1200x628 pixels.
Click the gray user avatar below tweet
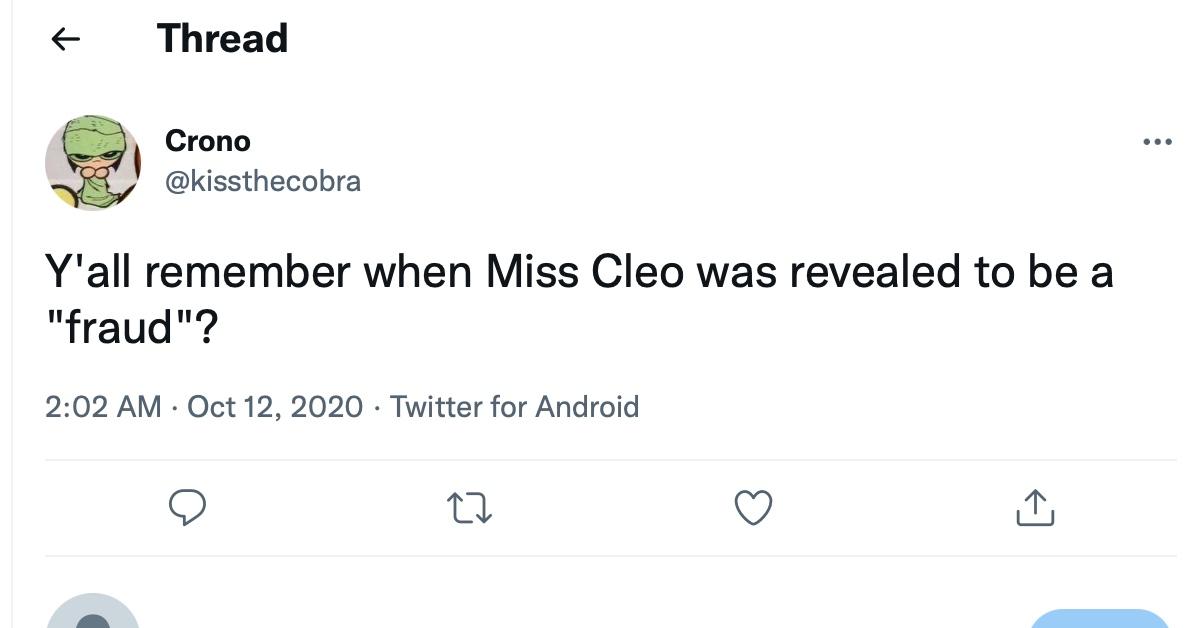pos(93,614)
